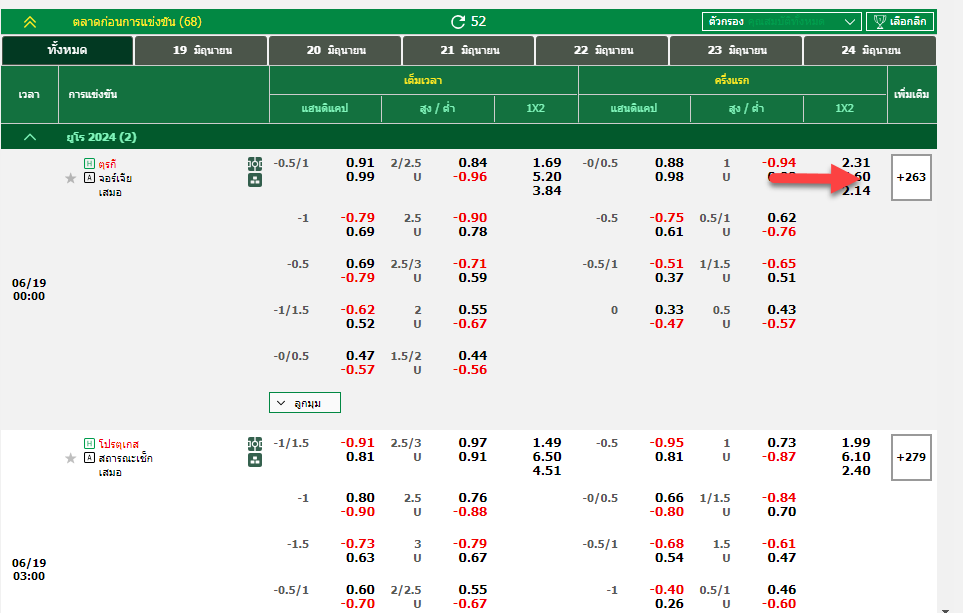Select first-half over 1 odds -0.94
Screen dimensions: 963x613
click(779, 163)
